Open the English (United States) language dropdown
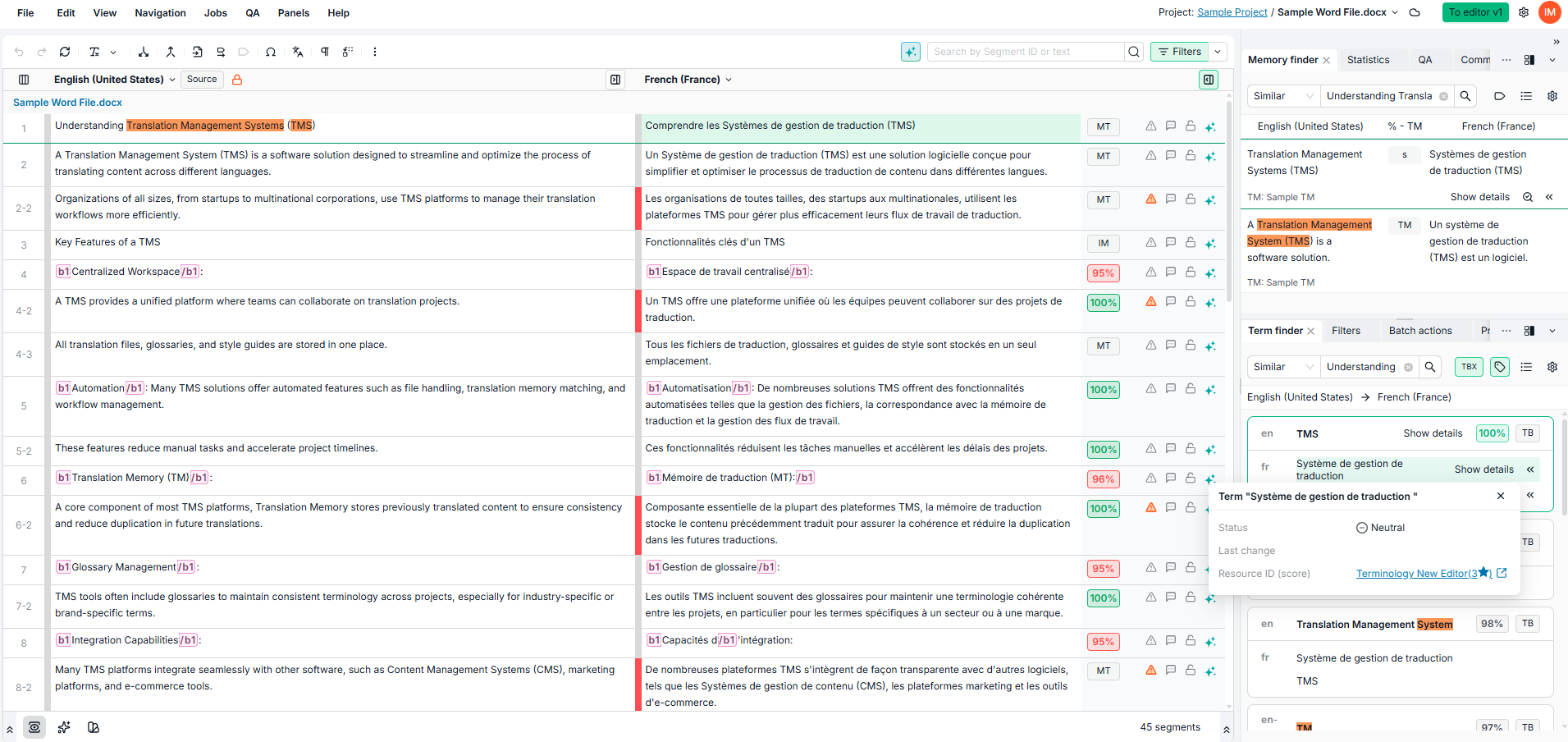The width and height of the screenshot is (1568, 742). (115, 80)
